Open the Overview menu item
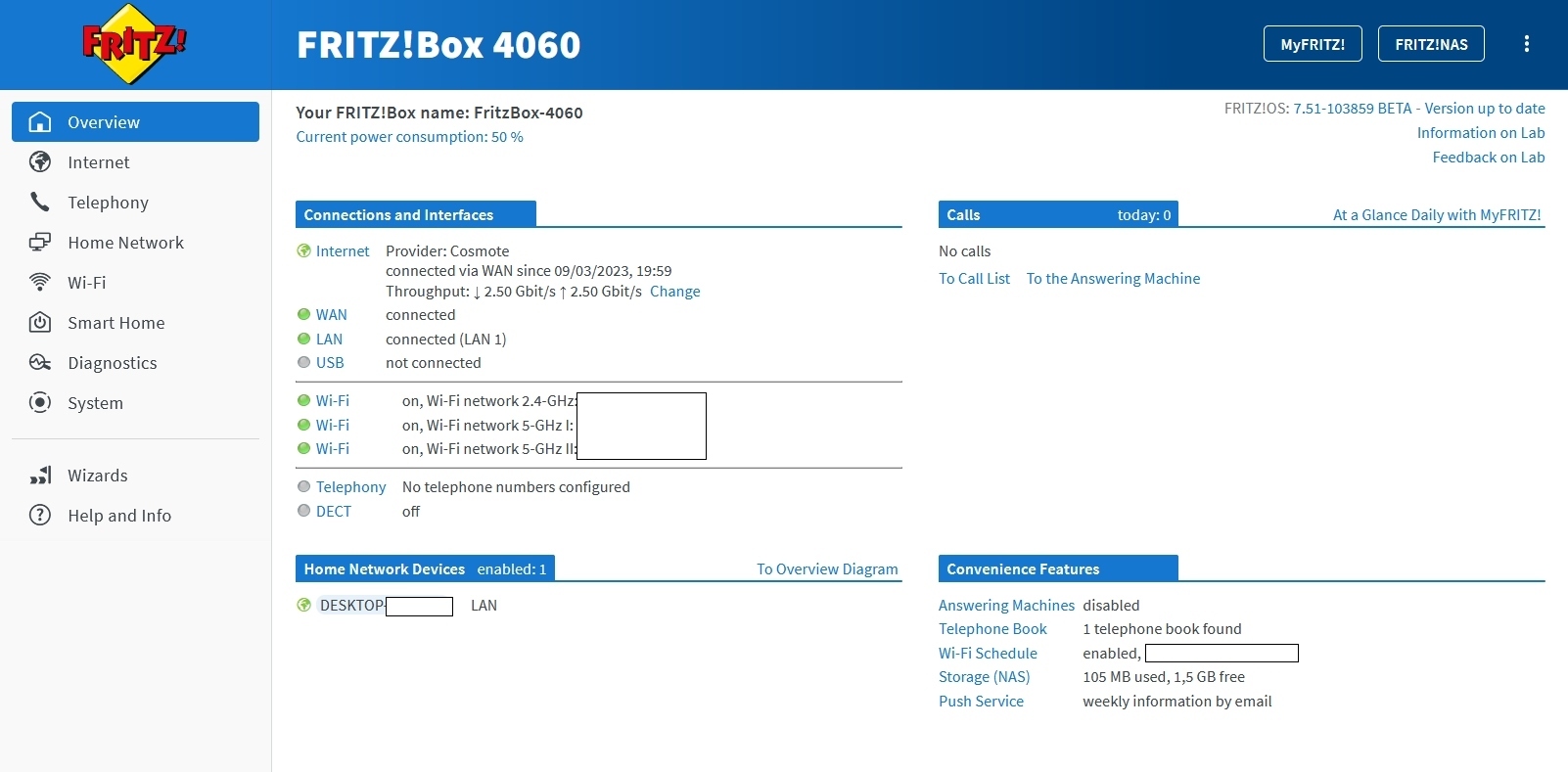Image resolution: width=1568 pixels, height=772 pixels. coord(135,122)
